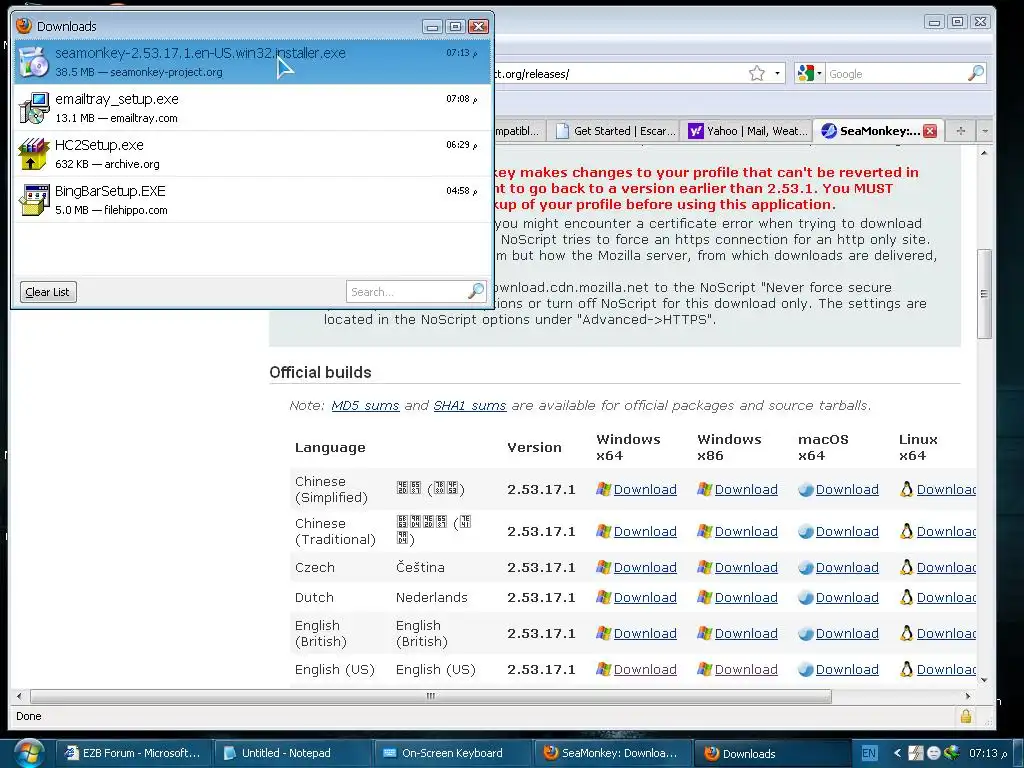
Task: Click the page vertical scrollbar thumb
Action: point(984,294)
